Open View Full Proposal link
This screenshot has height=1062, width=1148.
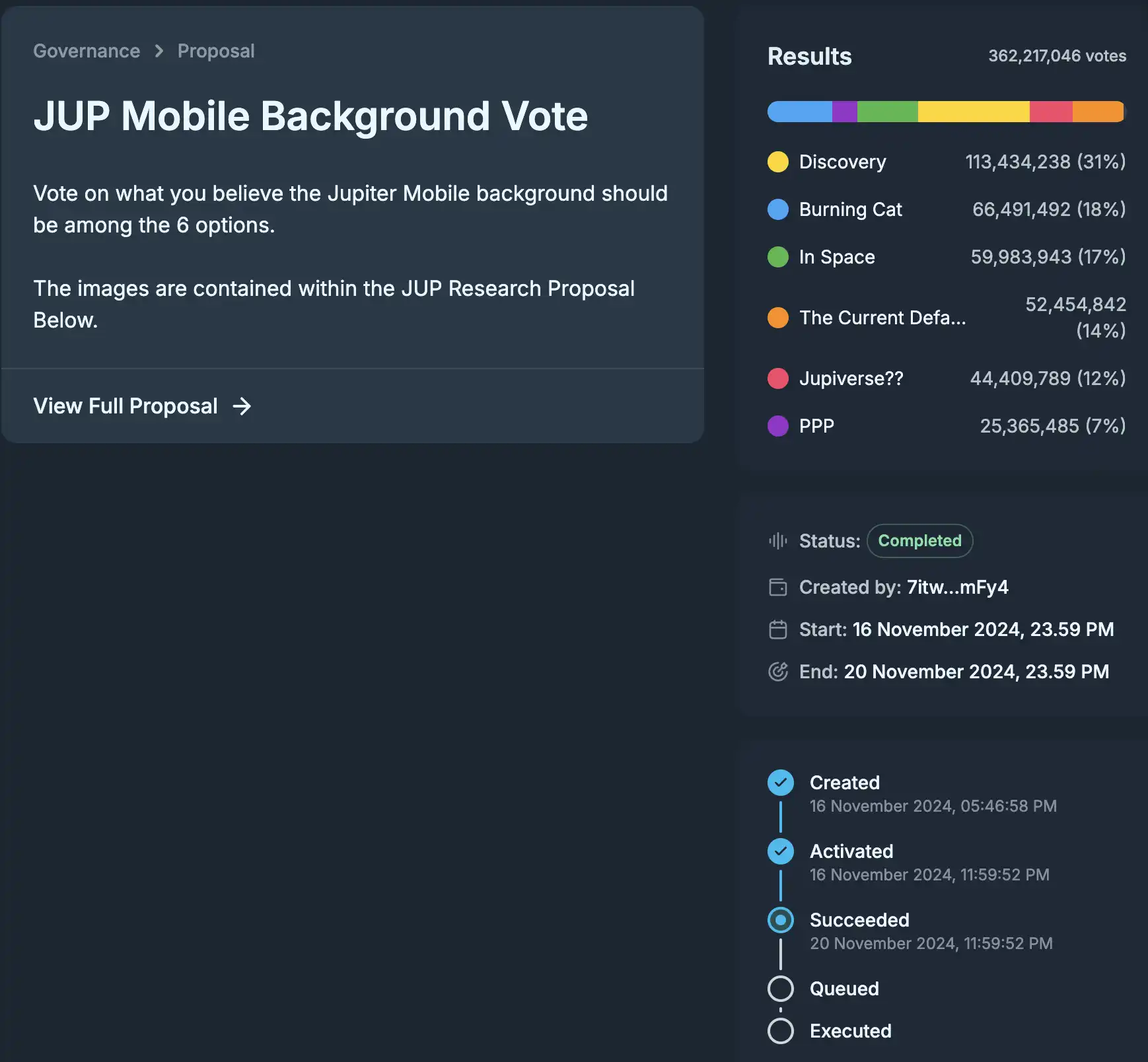tap(126, 406)
